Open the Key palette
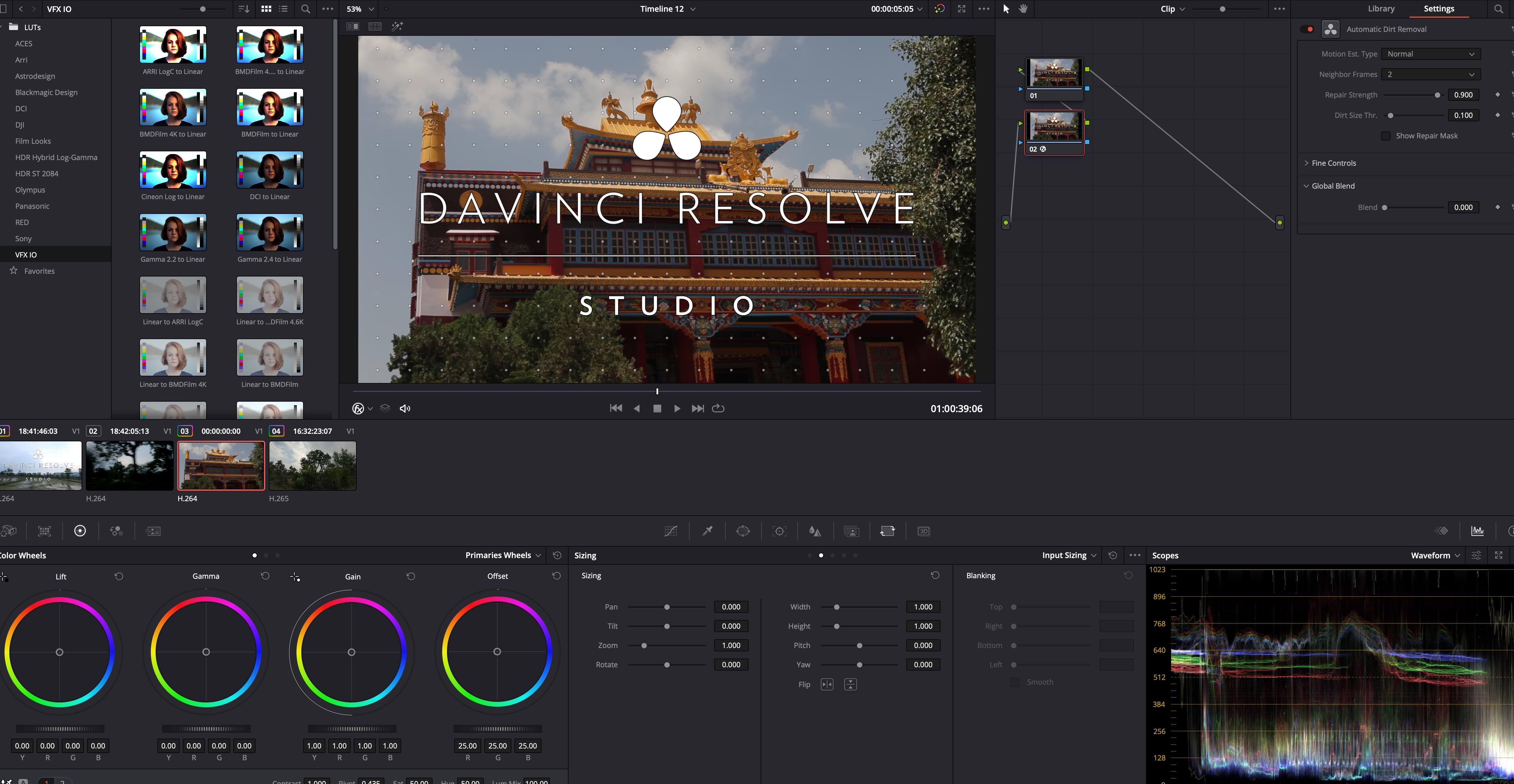Image resolution: width=1514 pixels, height=784 pixels. click(851, 531)
